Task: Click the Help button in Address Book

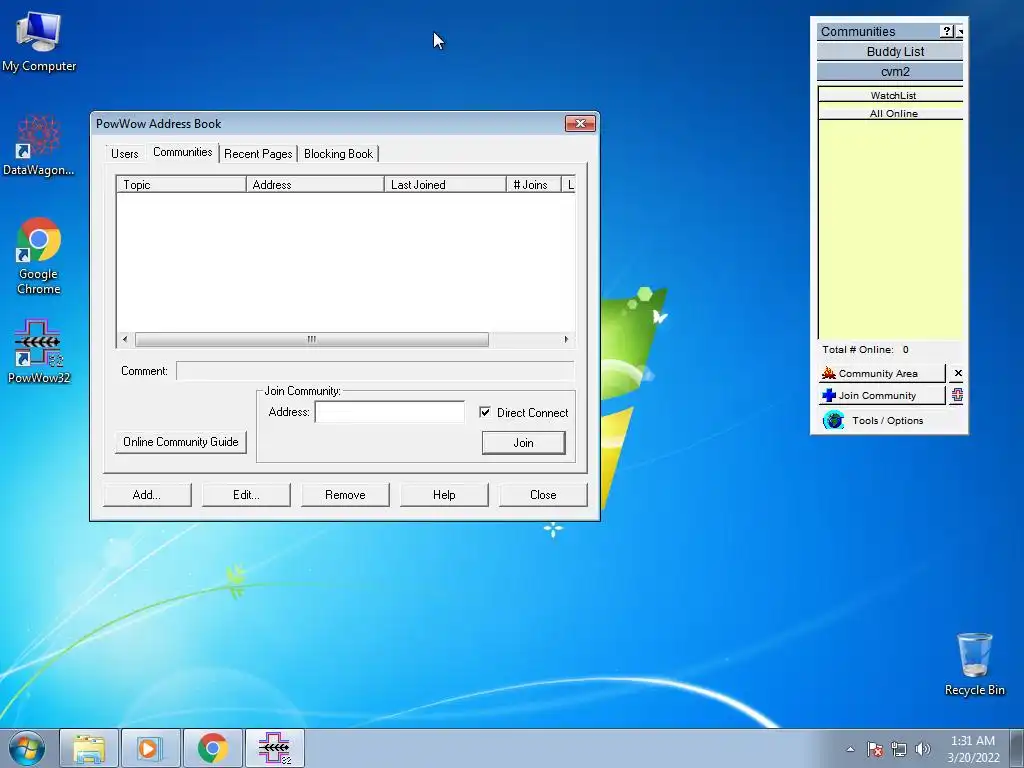Action: coord(444,495)
